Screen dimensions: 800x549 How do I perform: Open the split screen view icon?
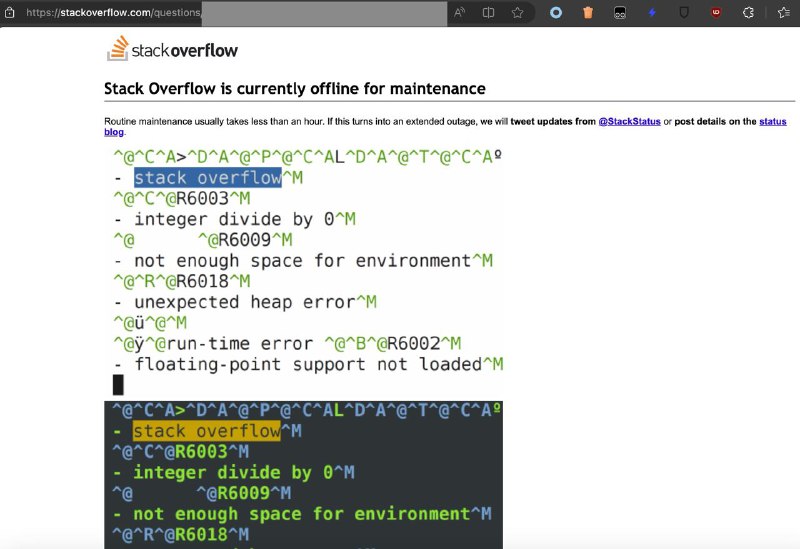click(x=488, y=13)
